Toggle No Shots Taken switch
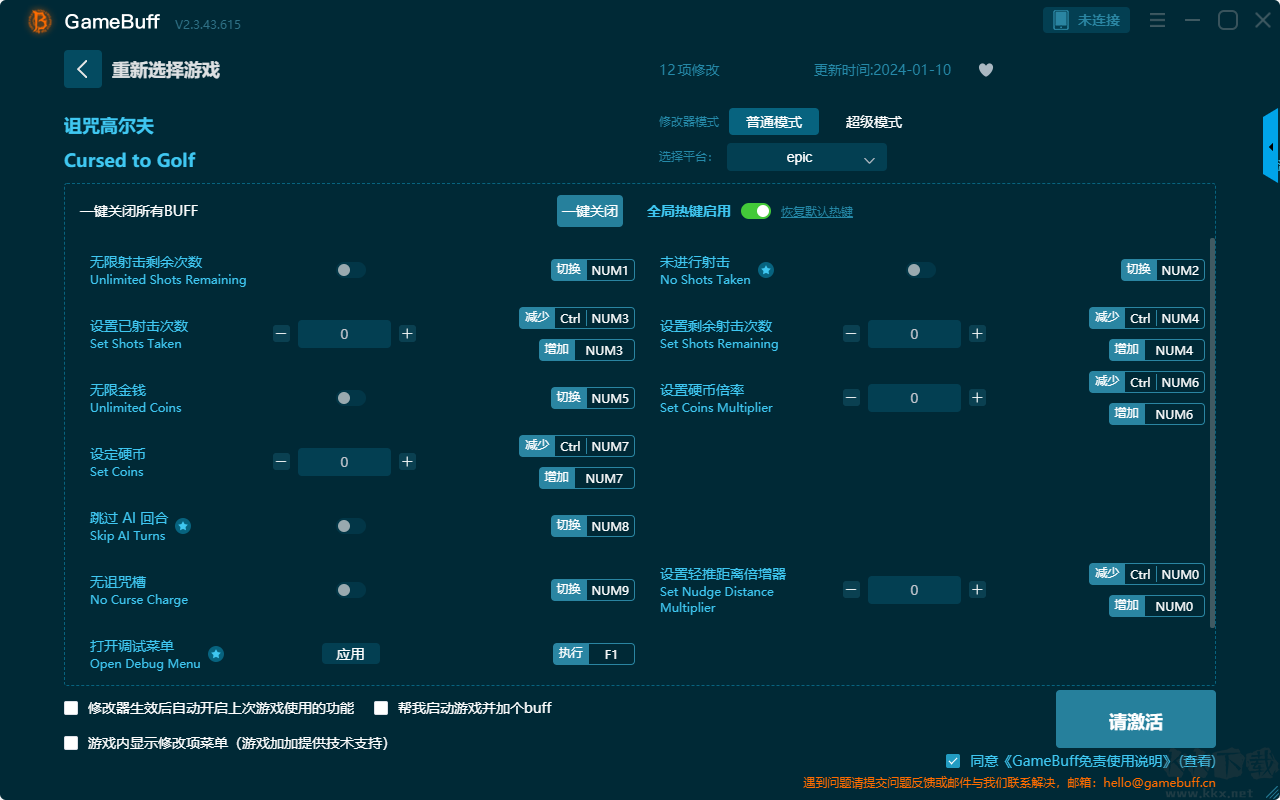The image size is (1280, 800). [921, 270]
